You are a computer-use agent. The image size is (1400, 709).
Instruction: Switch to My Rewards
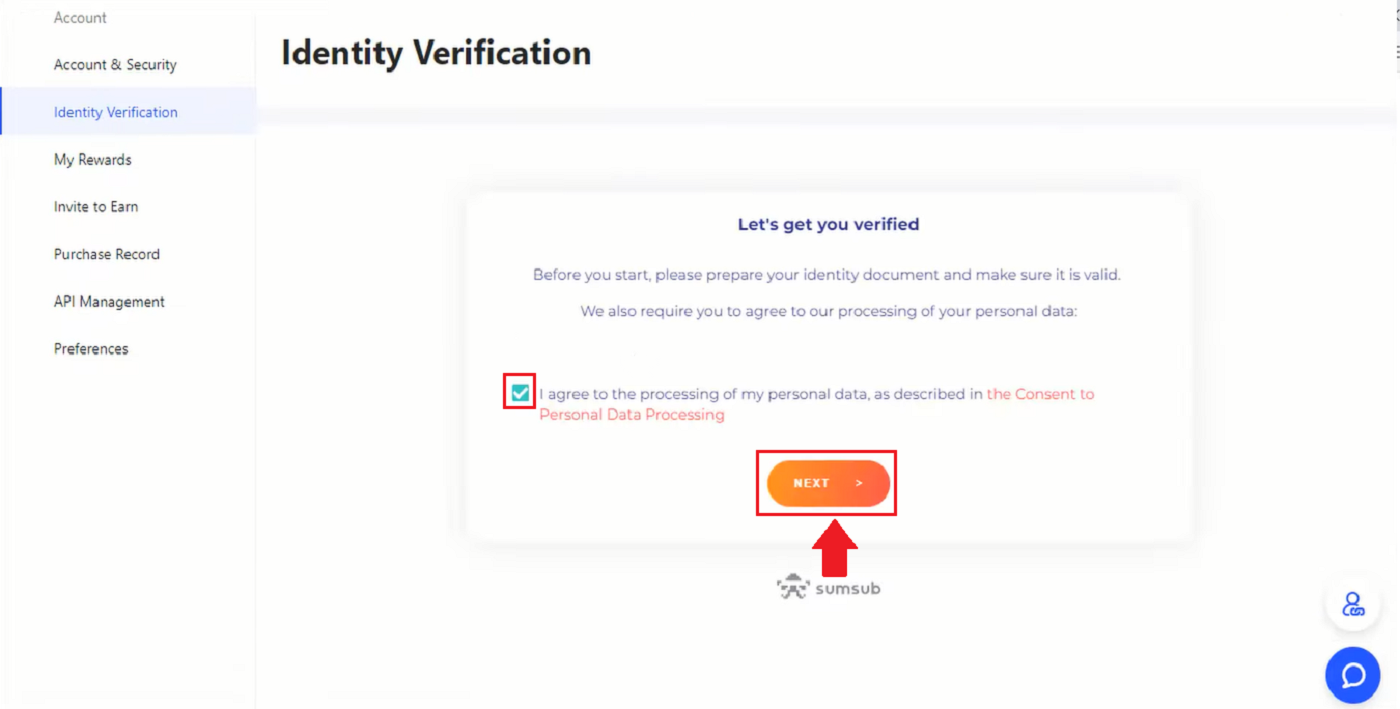pos(92,159)
